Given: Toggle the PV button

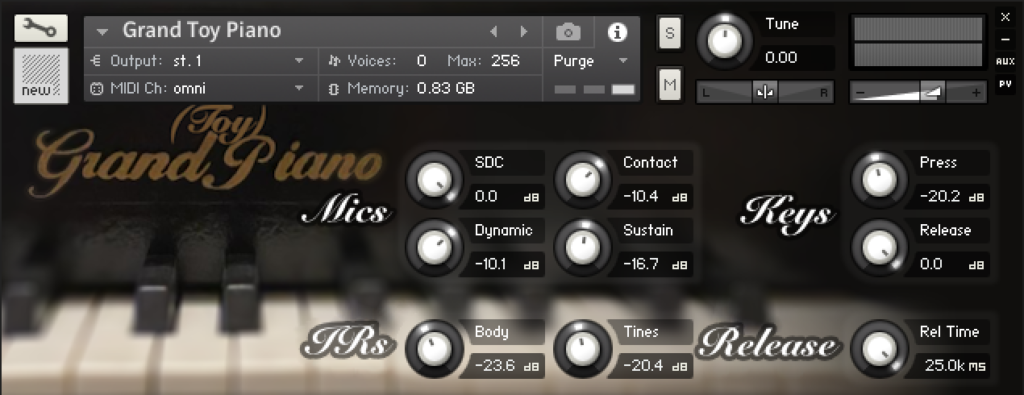Looking at the screenshot, I should coord(1005,84).
